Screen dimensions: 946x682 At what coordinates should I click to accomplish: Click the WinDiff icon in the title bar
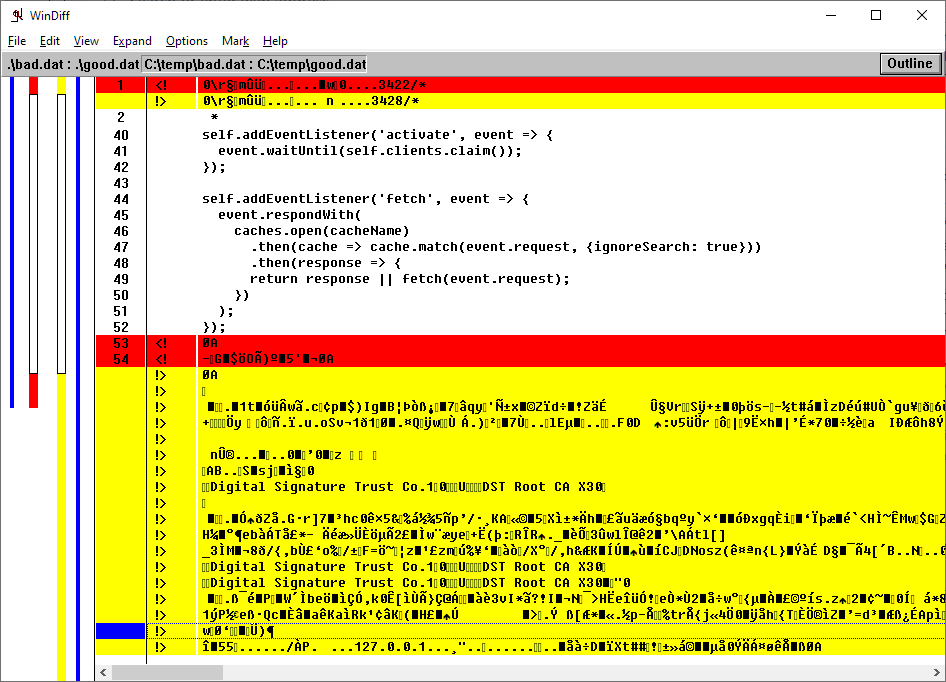17,15
